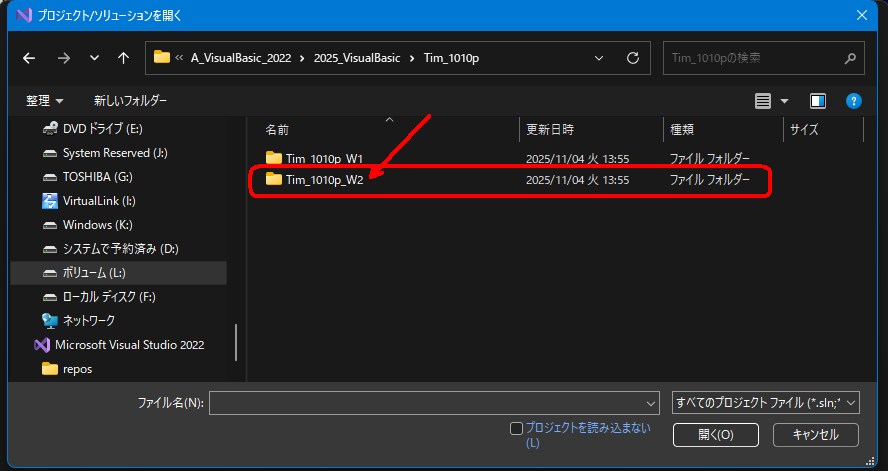
Task: Enable the skip loading projects checkbox
Action: point(516,428)
